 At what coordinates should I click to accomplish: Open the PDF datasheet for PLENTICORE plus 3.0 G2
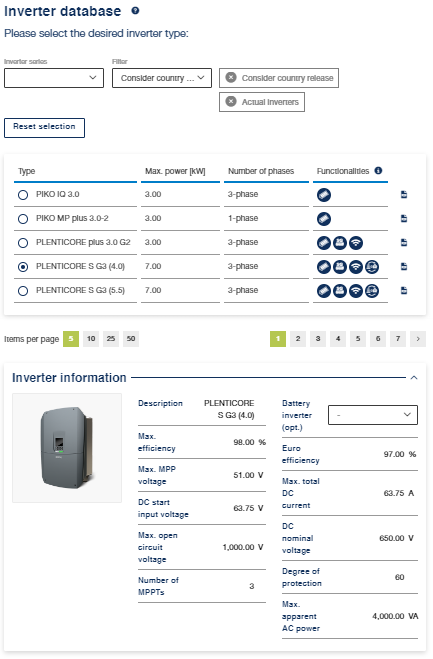pyautogui.click(x=404, y=242)
